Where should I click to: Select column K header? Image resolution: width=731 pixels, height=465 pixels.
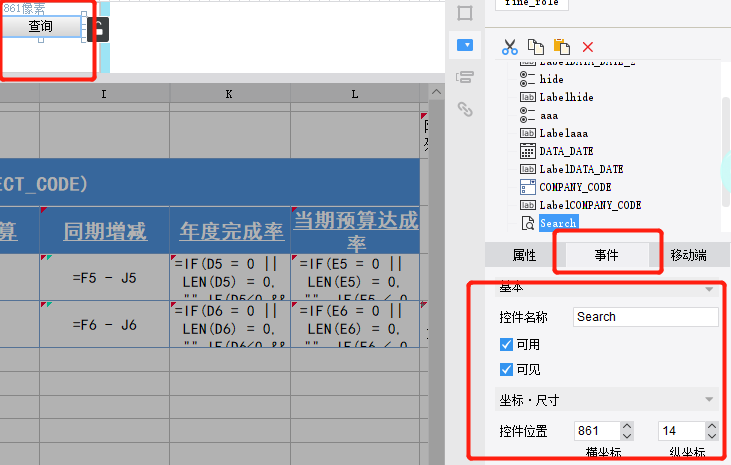click(x=229, y=94)
